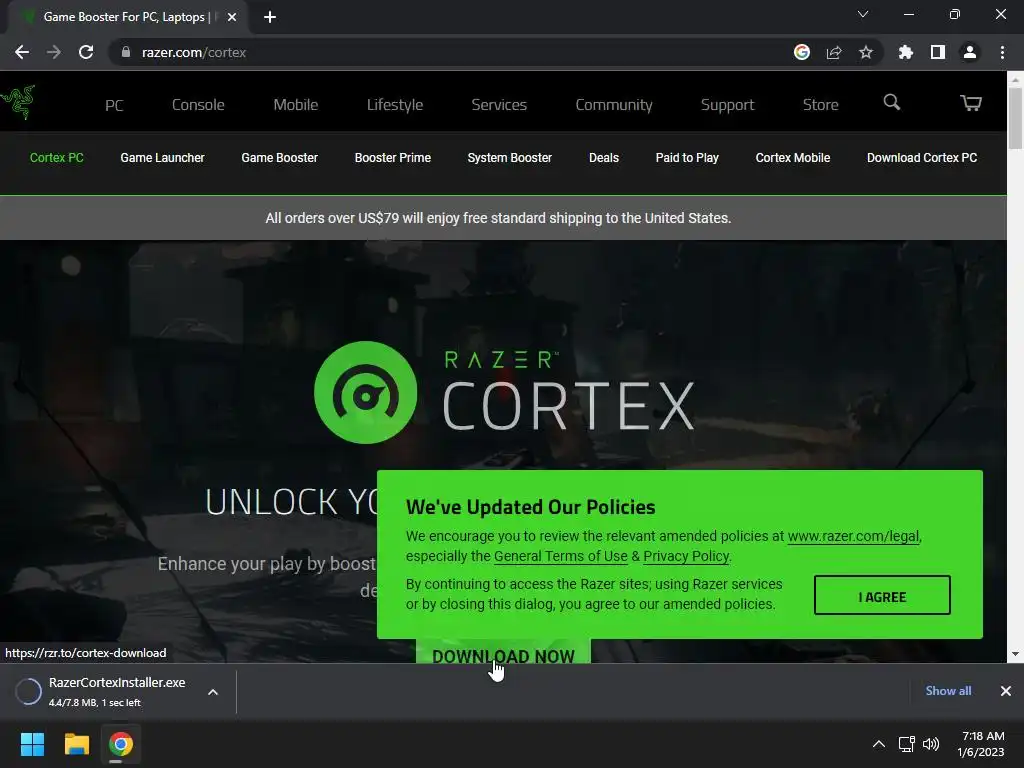Open the PC menu
The width and height of the screenshot is (1024, 768).
(114, 105)
